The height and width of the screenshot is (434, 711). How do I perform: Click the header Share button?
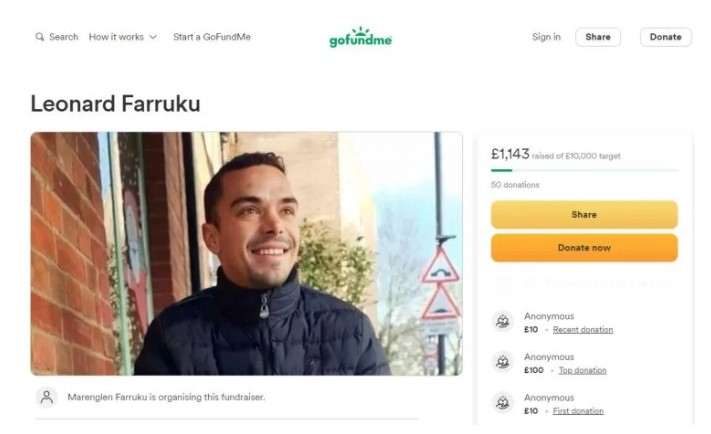pos(598,37)
